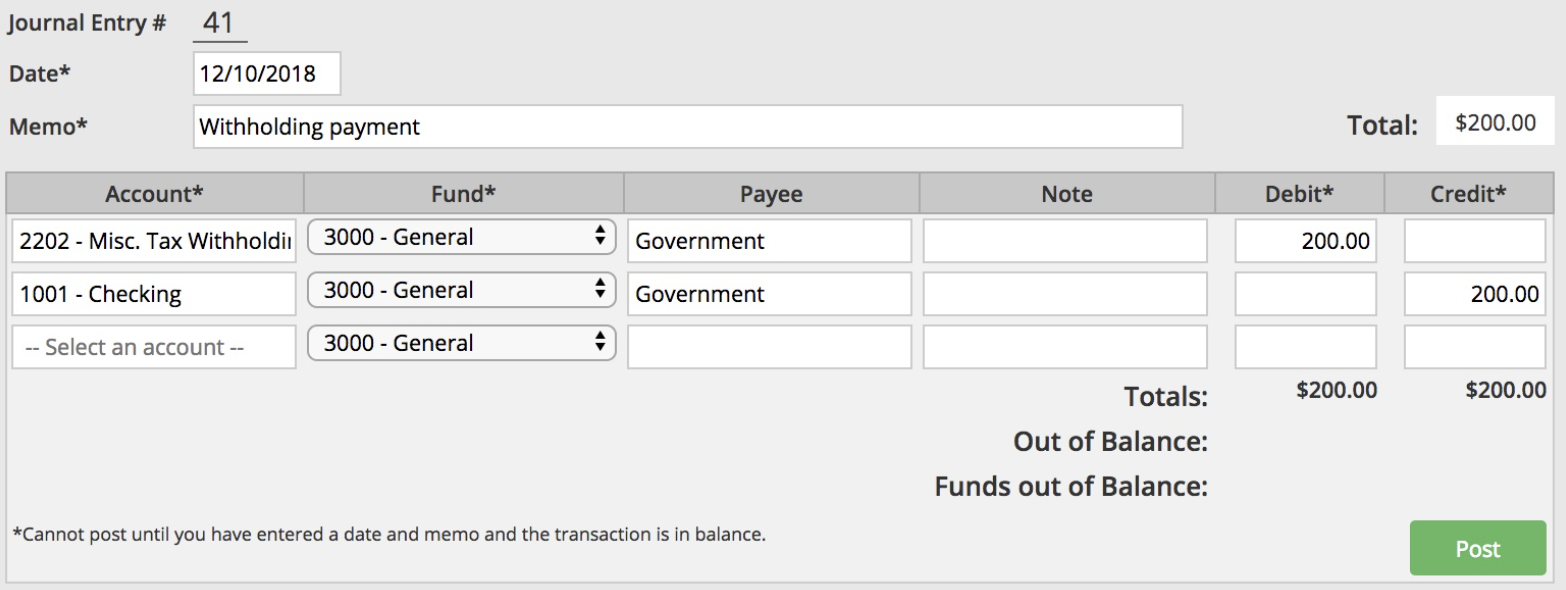
Task: Click the Payee field in the first row
Action: pyautogui.click(x=769, y=241)
